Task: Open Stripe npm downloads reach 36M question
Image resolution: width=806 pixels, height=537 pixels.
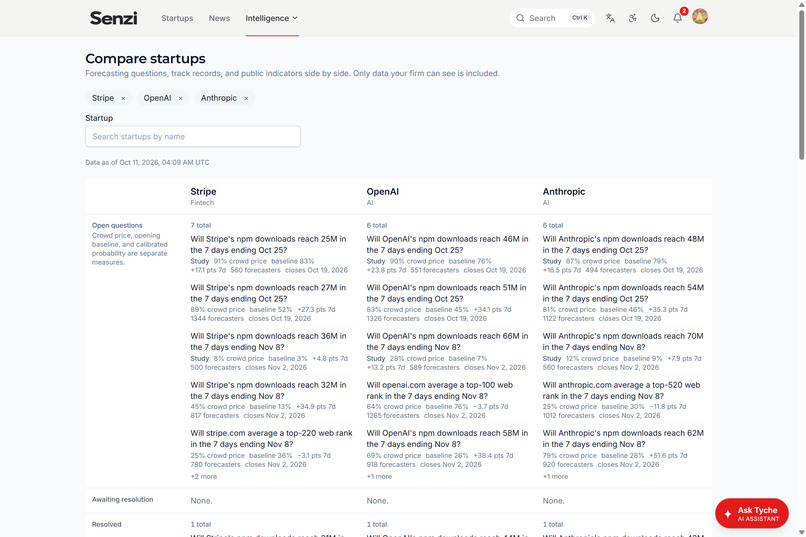Action: pyautogui.click(x=268, y=342)
